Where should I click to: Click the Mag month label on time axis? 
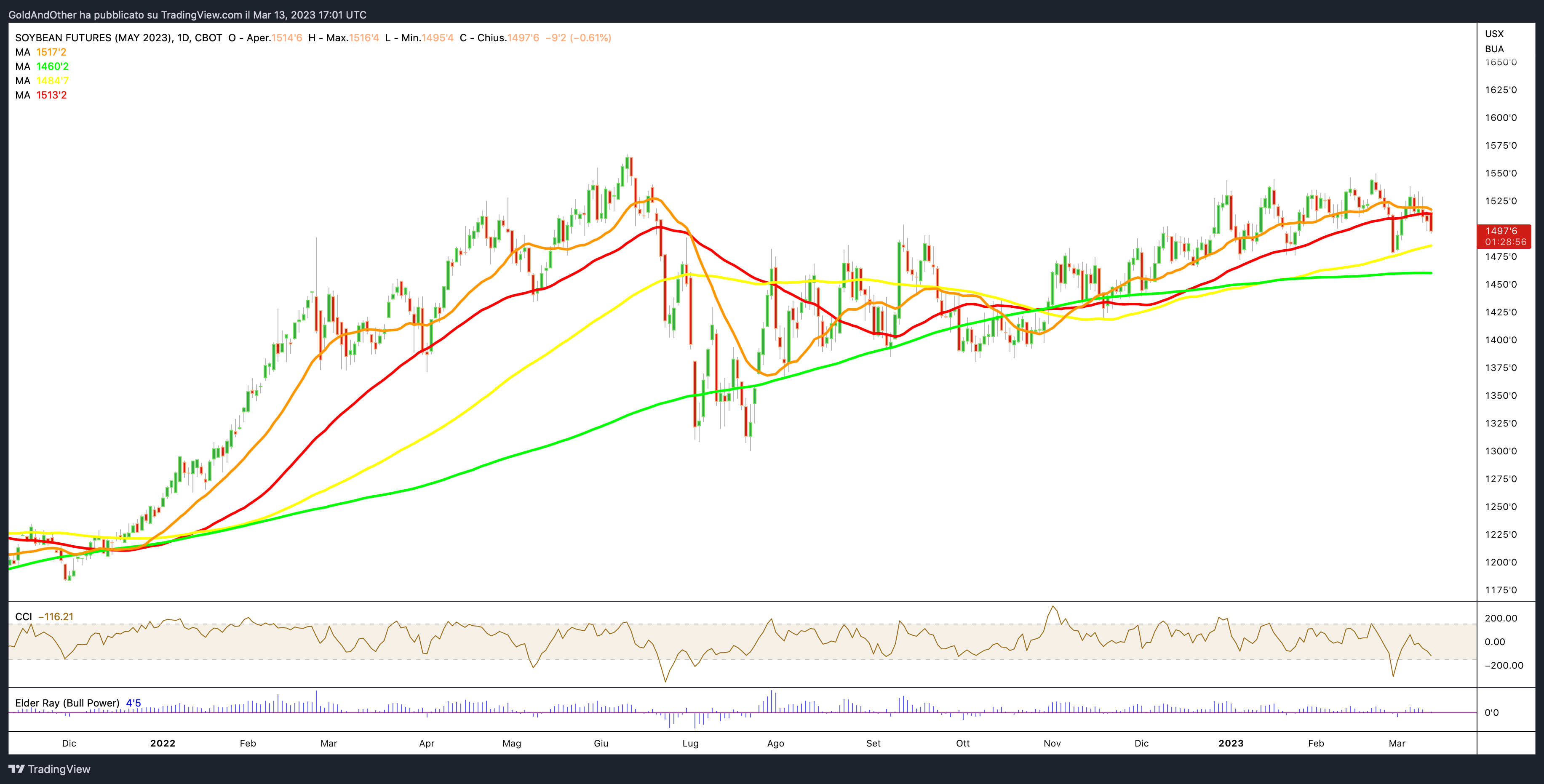[512, 743]
